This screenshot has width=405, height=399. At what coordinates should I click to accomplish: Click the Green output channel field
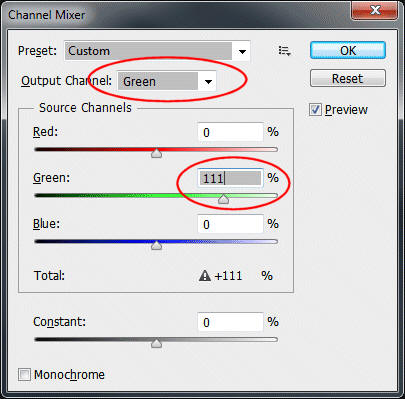pyautogui.click(x=167, y=81)
